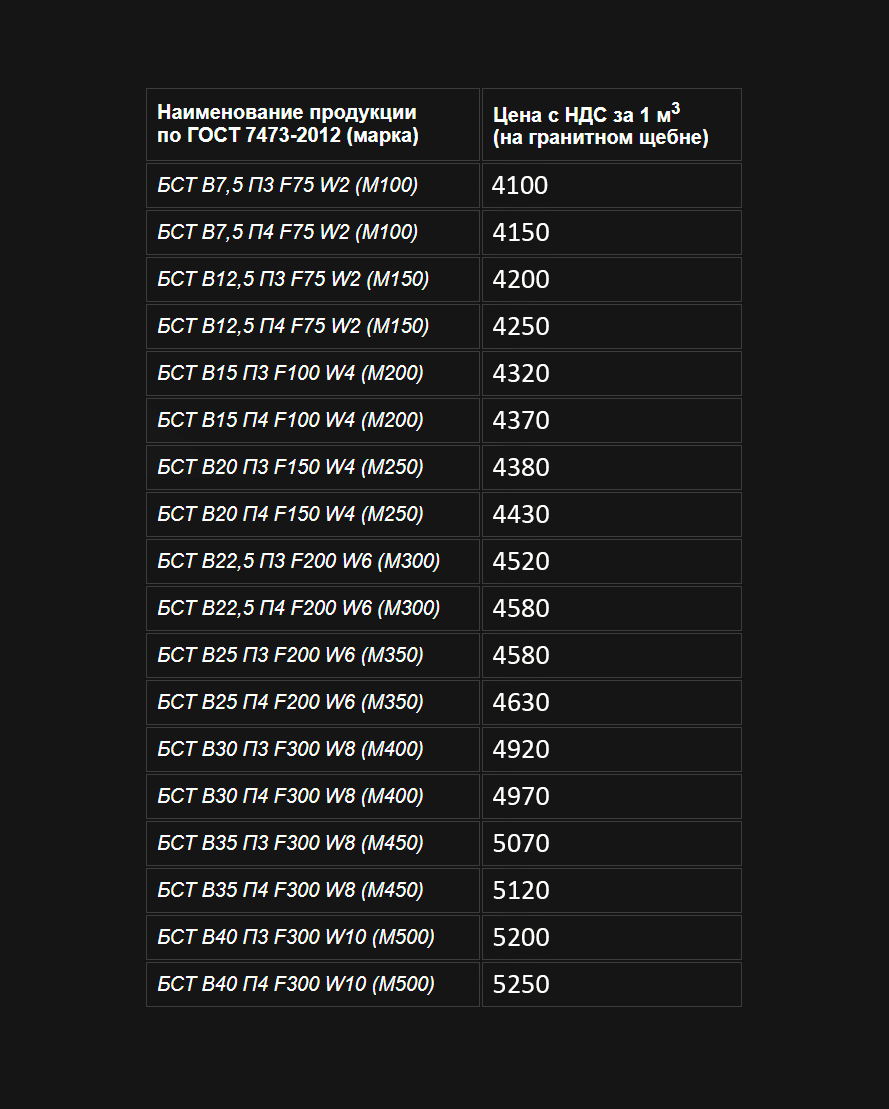The image size is (889, 1109).
Task: Select the БСТ В25 П4 F200 W6 (М350) cell
Action: [x=313, y=702]
